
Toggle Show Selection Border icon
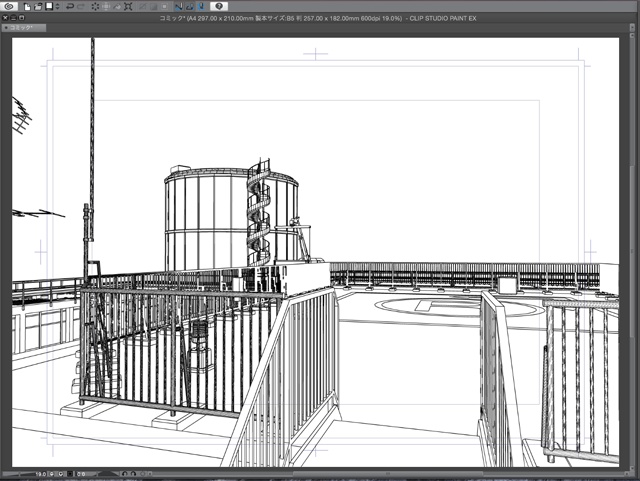click(x=164, y=6)
